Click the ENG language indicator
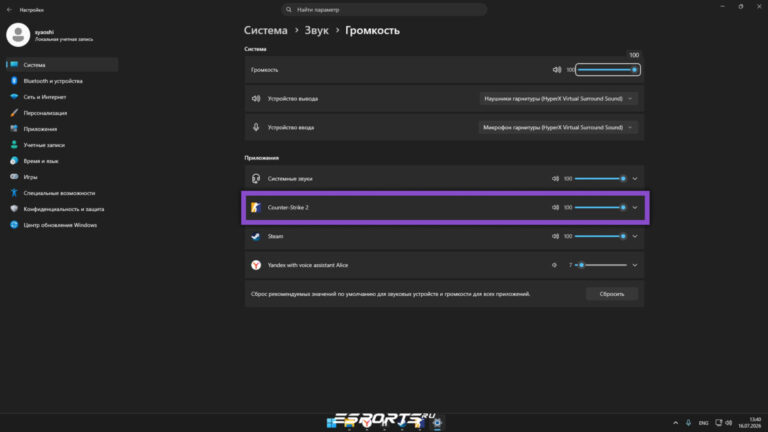This screenshot has height=432, width=768. coord(703,423)
